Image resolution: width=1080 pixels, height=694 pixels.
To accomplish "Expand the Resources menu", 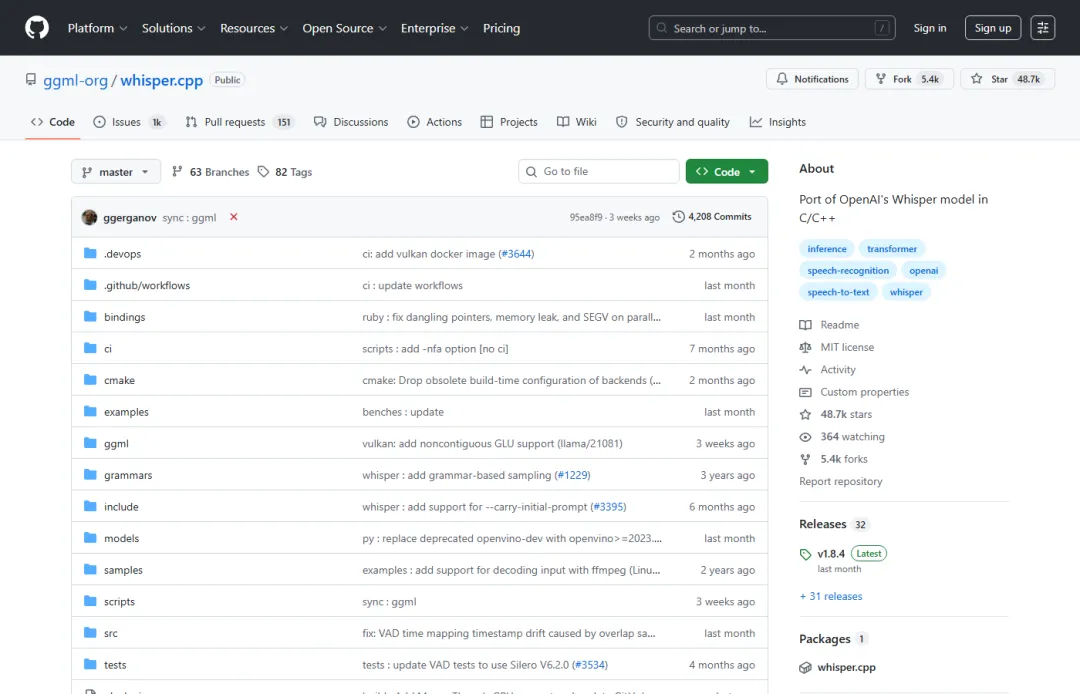I will pos(253,28).
